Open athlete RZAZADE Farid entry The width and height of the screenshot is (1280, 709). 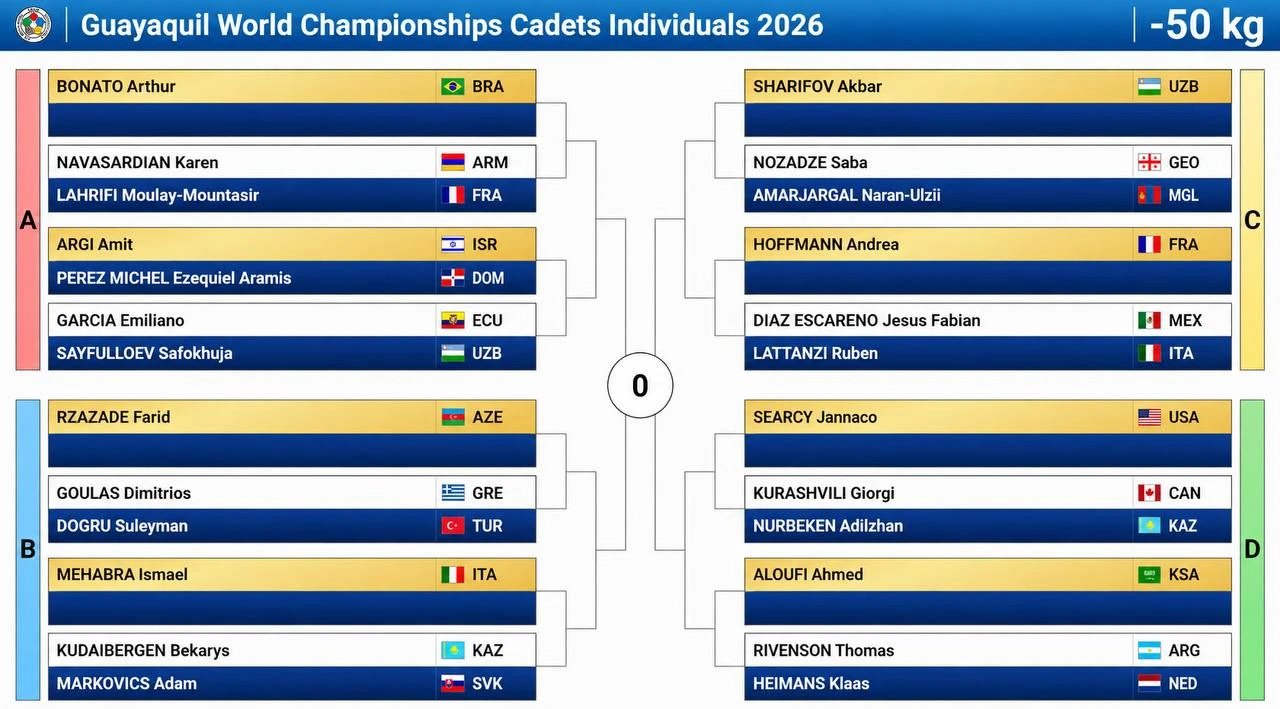[x=292, y=417]
